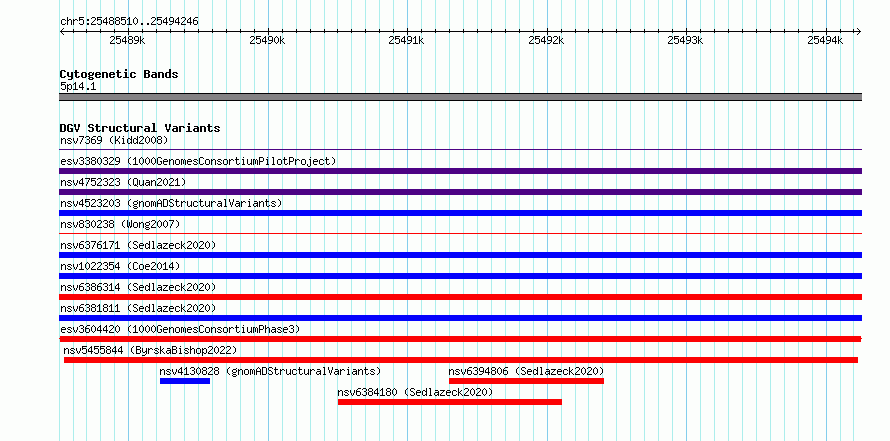The height and width of the screenshot is (441, 890).
Task: Open the nsv6394806 (Sedlazeck2020) label
Action: (x=527, y=371)
